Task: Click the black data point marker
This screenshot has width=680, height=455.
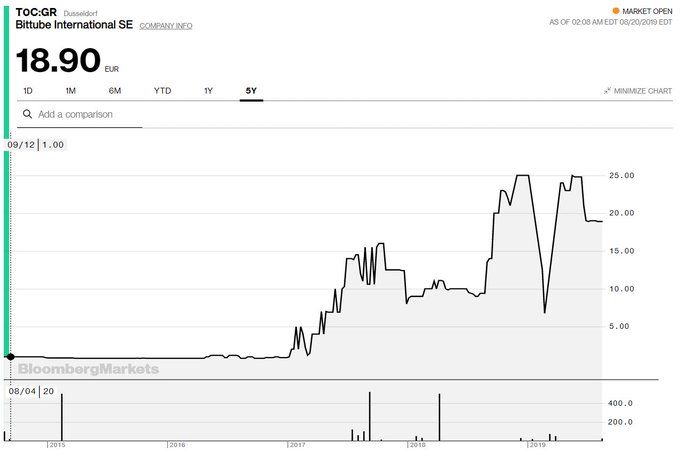Action: tap(10, 357)
